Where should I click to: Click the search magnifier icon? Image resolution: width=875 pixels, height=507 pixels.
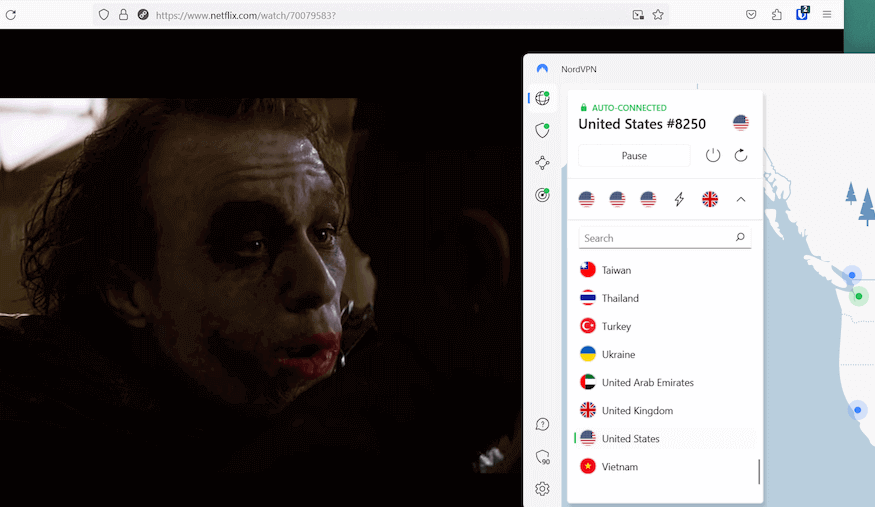[740, 238]
